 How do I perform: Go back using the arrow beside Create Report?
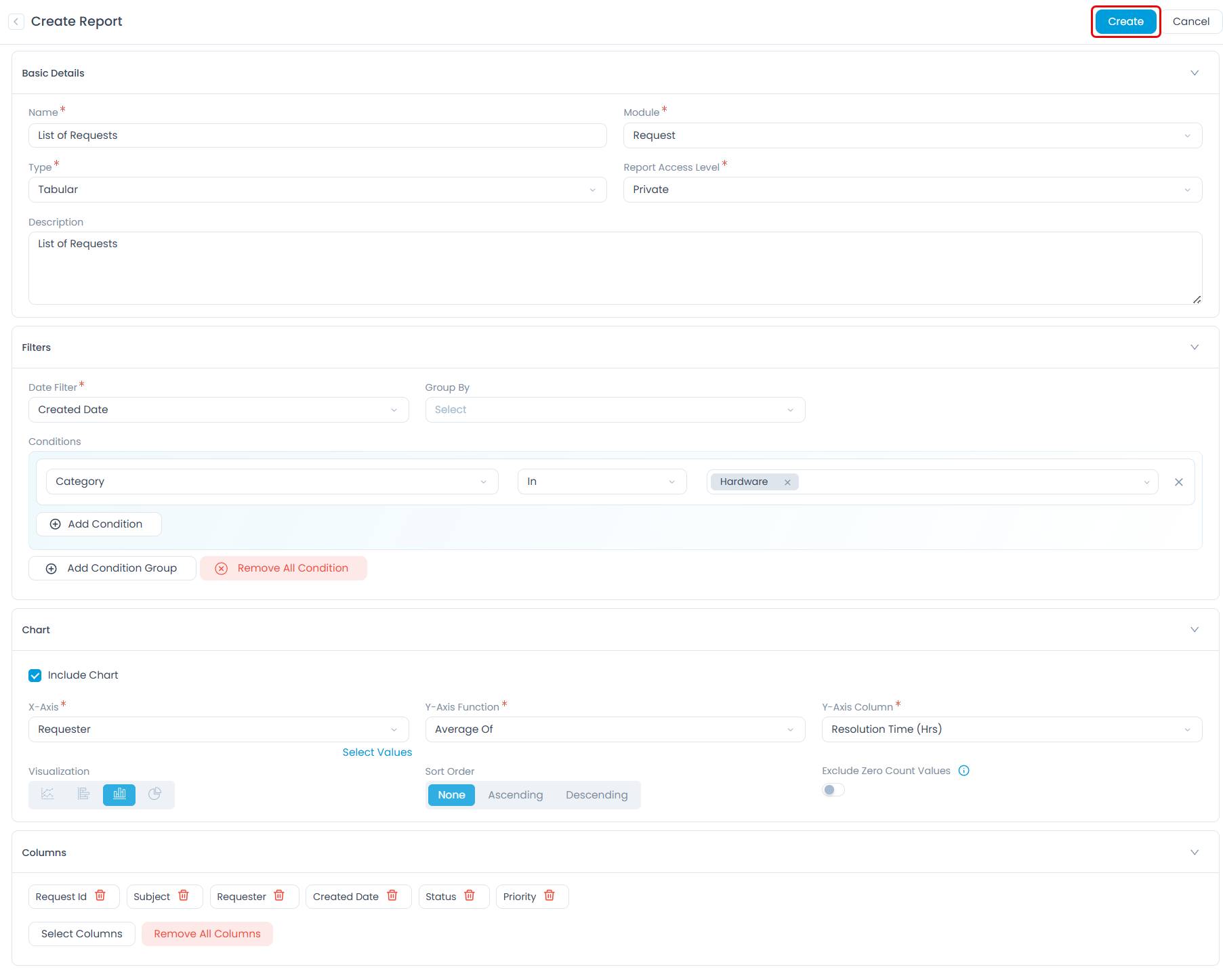pos(16,22)
